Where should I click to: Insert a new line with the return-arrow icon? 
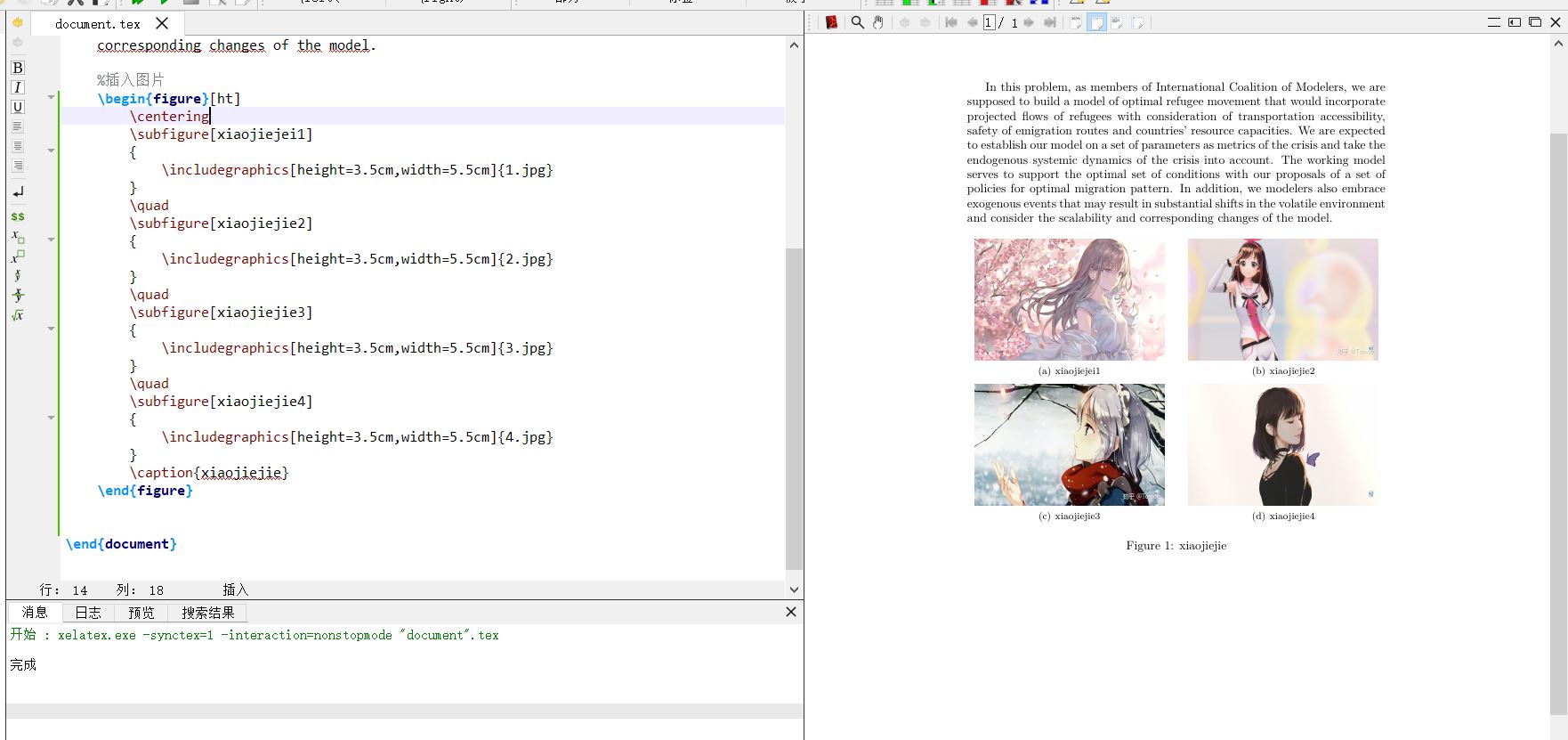click(x=18, y=191)
